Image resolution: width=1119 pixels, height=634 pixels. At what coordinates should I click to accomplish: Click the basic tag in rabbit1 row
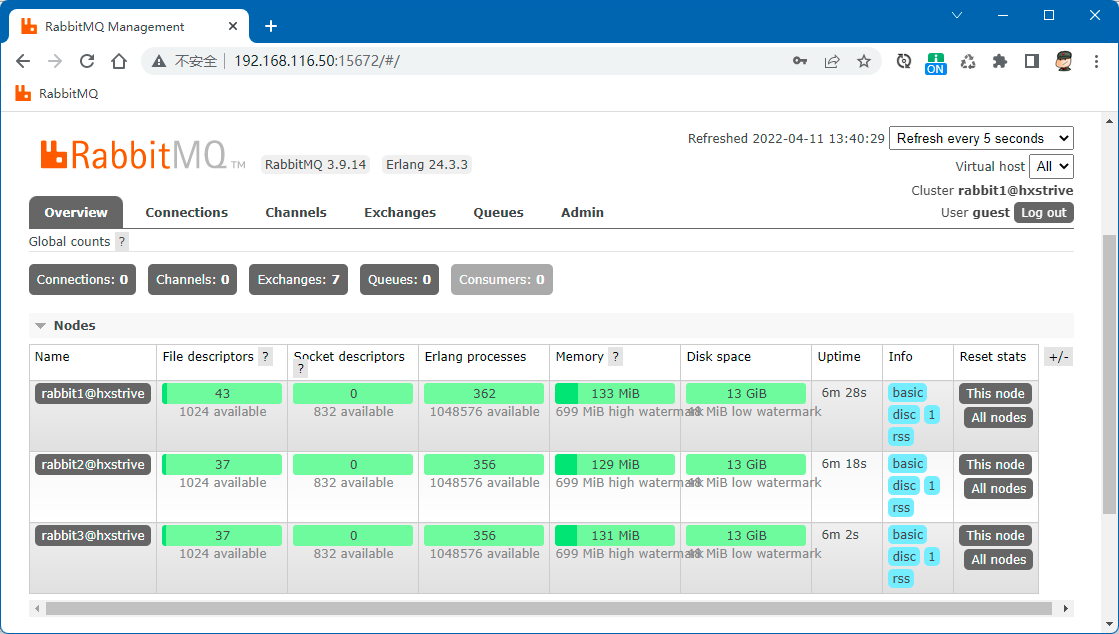[907, 393]
